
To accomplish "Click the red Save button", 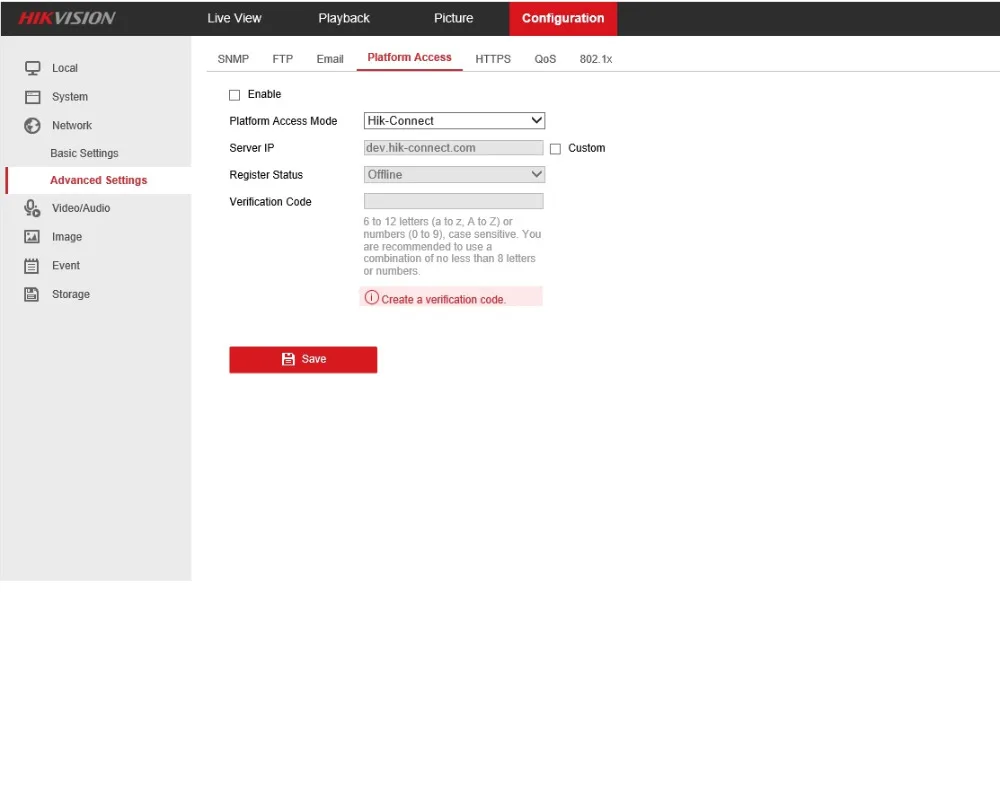I will point(304,360).
